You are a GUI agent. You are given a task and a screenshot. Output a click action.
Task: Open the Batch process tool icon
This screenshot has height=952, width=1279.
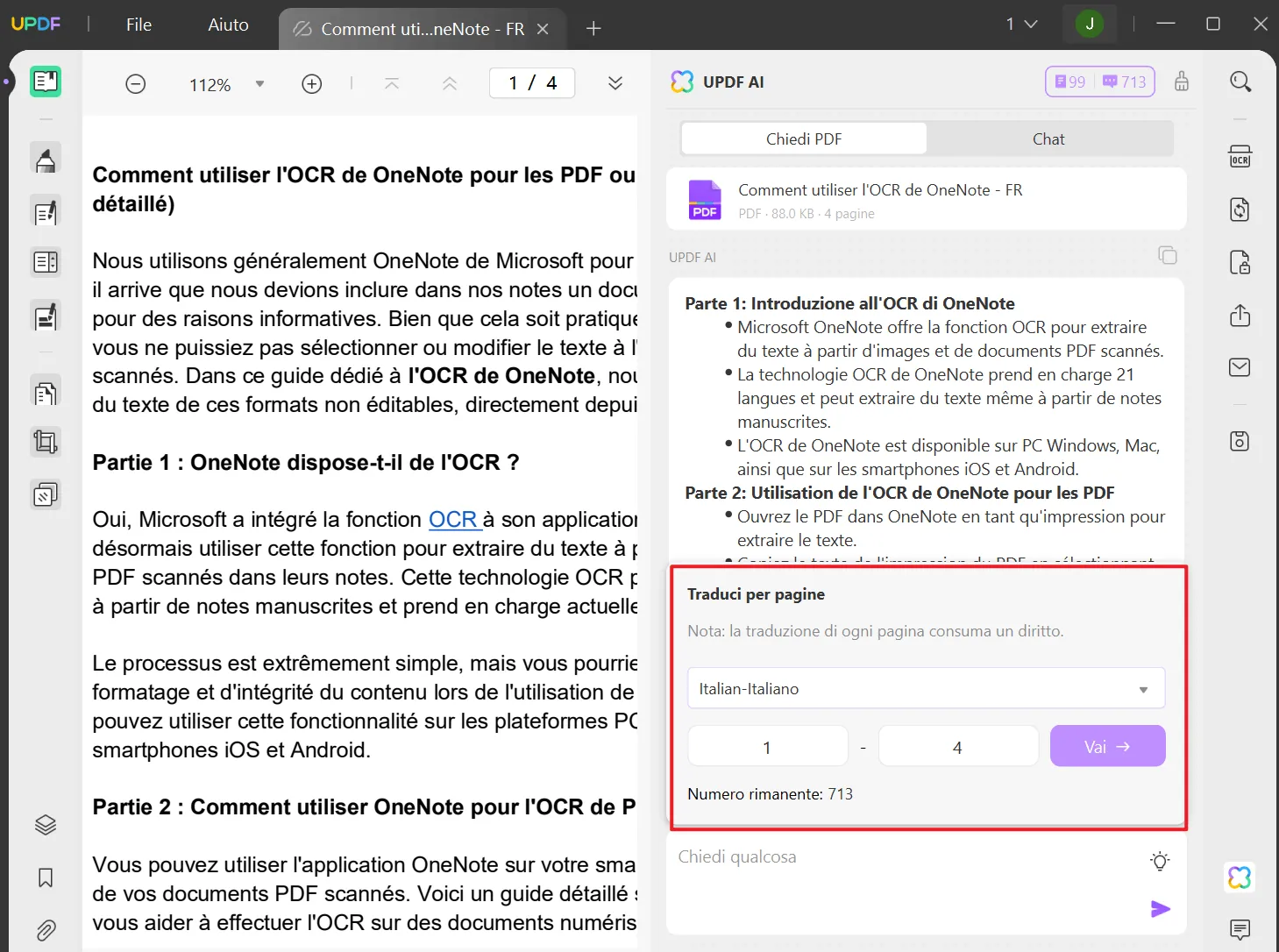pyautogui.click(x=46, y=494)
